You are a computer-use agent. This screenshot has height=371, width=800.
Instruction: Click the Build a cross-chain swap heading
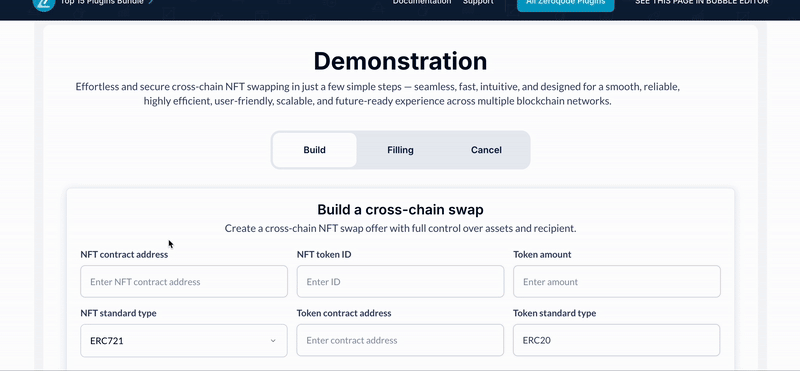(401, 210)
